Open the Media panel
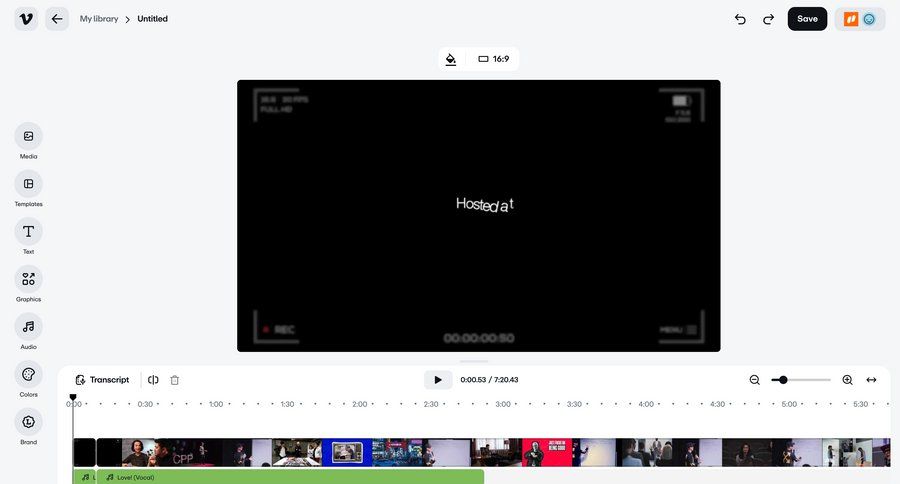The height and width of the screenshot is (484, 900). (28, 136)
